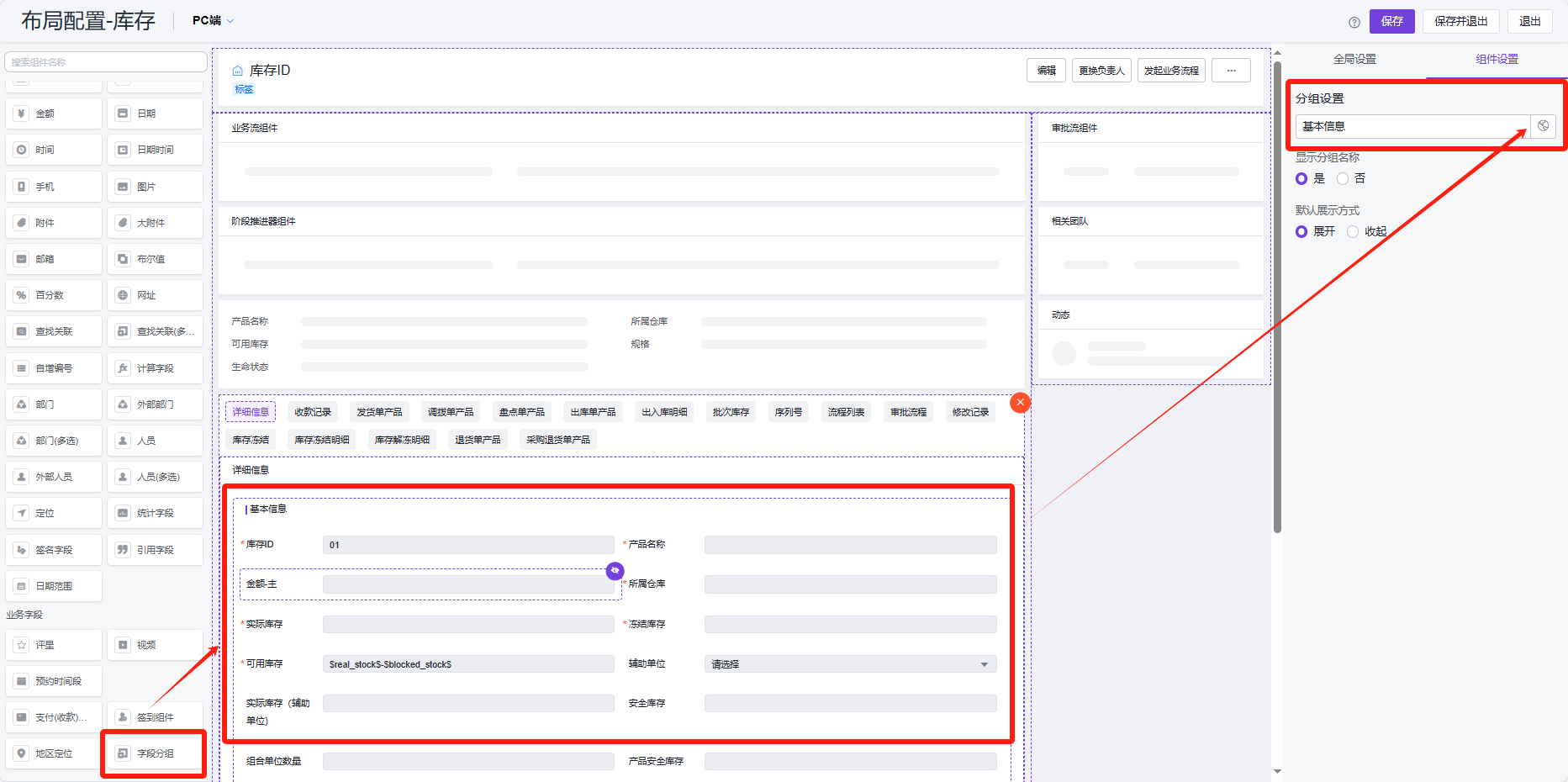1568x782 pixels.
Task: Choose the 大附件 large attachment icon
Action: pos(123,223)
